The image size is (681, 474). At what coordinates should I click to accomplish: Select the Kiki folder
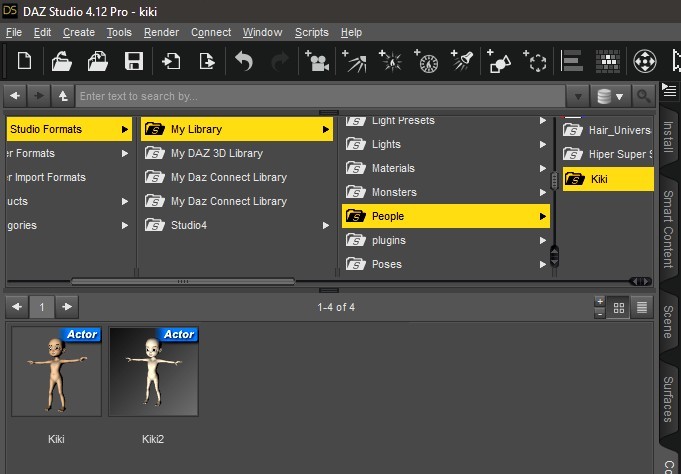(x=608, y=179)
